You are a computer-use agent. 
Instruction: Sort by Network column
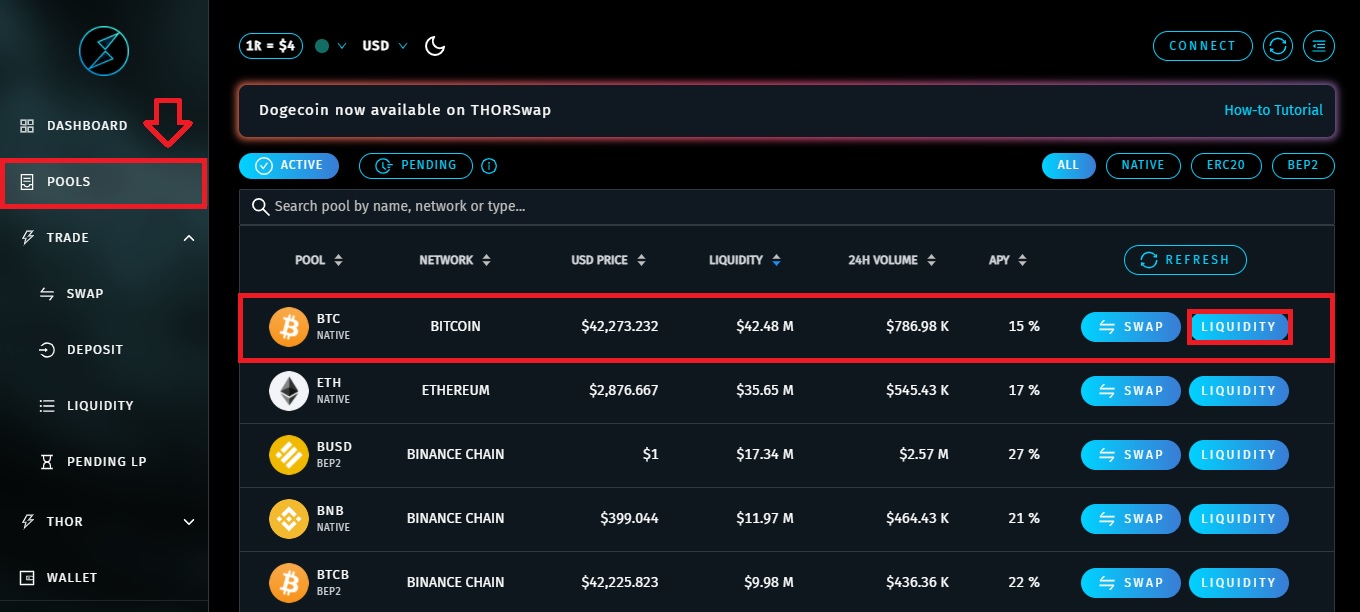point(455,260)
